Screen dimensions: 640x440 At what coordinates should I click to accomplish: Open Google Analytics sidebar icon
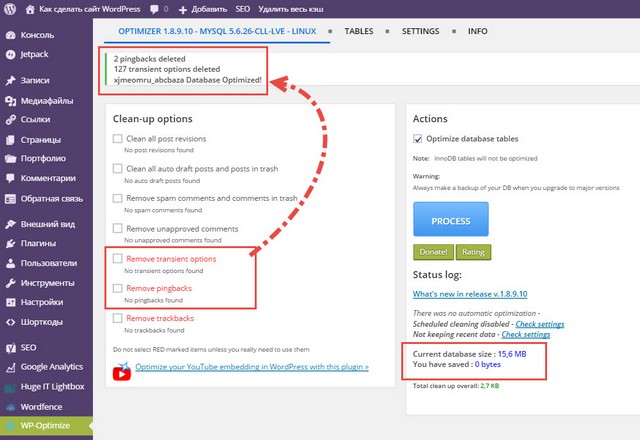(x=10, y=366)
